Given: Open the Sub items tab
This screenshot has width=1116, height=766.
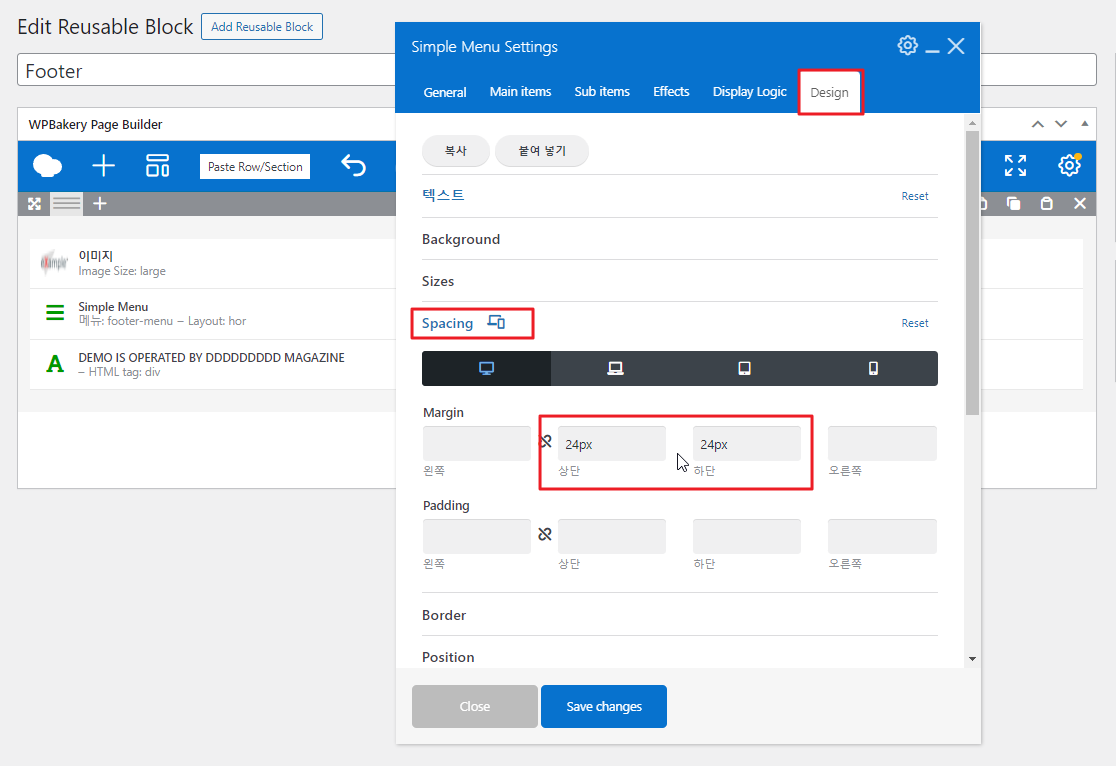Looking at the screenshot, I should tap(602, 92).
